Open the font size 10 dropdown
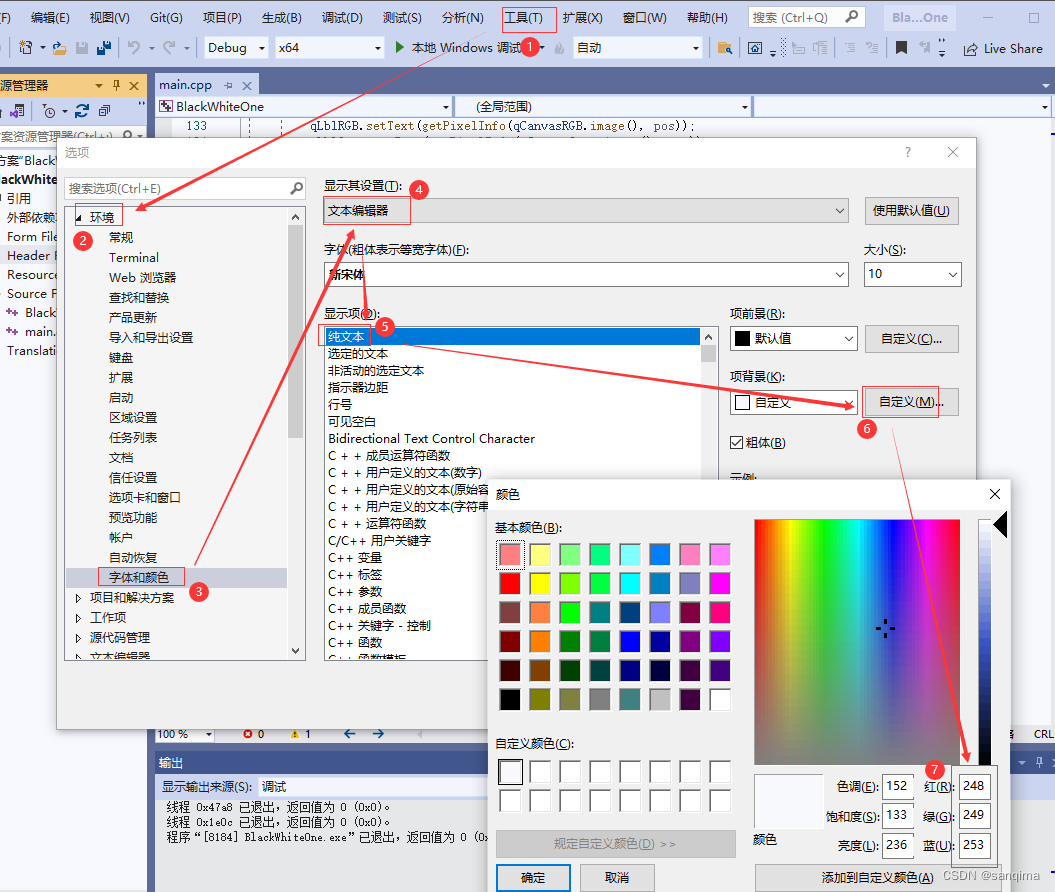This screenshot has height=892, width=1055. [x=953, y=274]
